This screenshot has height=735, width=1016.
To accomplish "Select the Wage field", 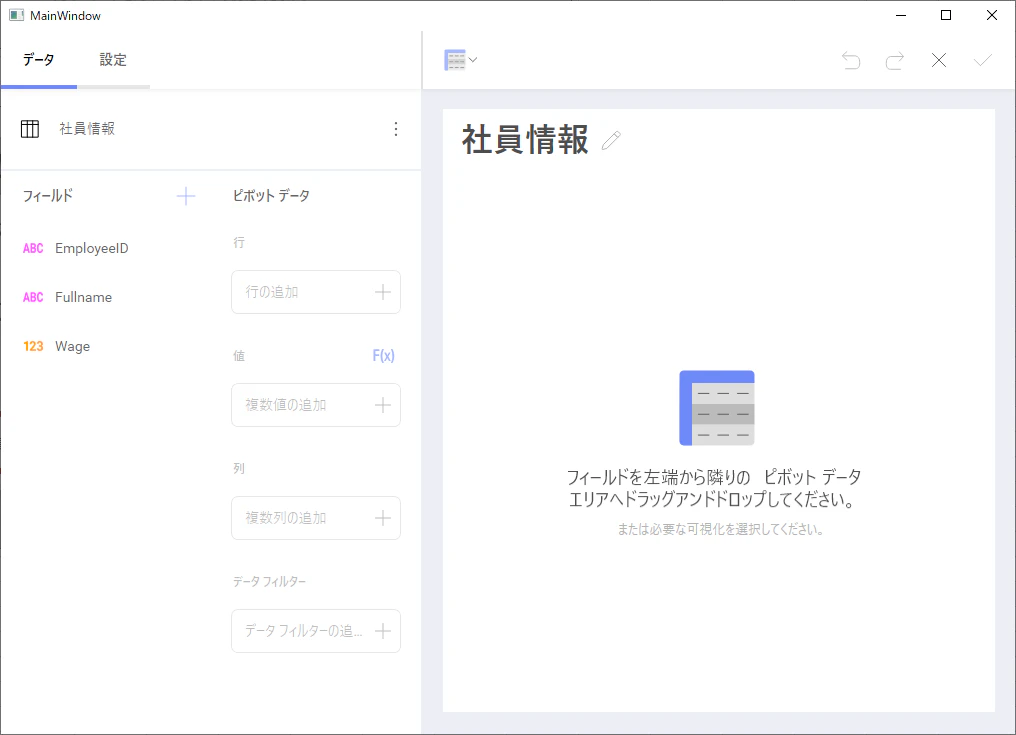I will tap(73, 346).
